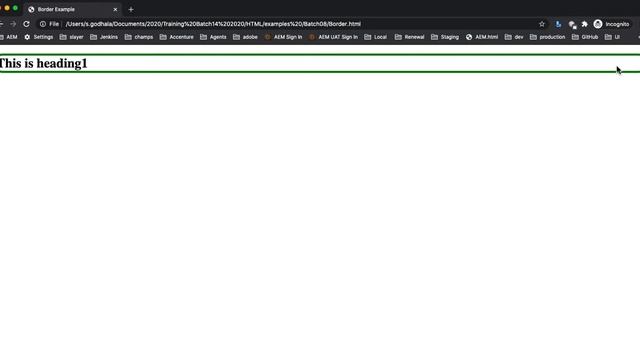
Task: Open the Accenture bookmarks folder
Action: [x=176, y=37]
